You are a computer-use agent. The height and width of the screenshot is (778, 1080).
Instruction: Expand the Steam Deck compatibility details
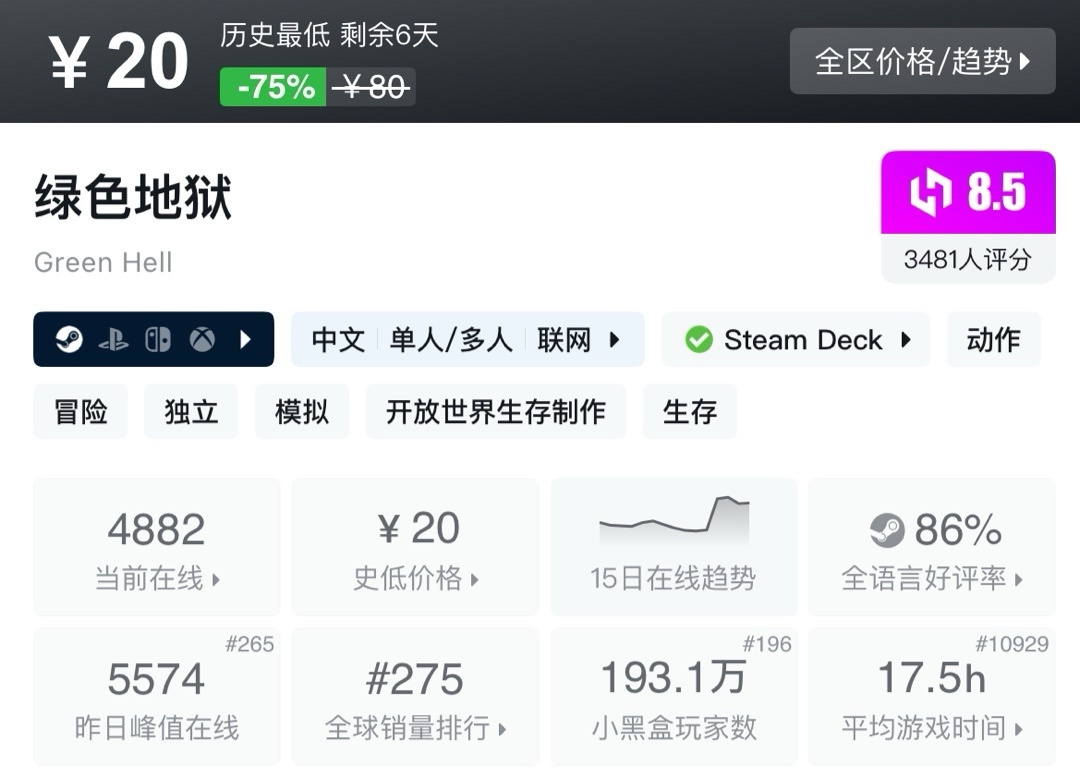(906, 340)
